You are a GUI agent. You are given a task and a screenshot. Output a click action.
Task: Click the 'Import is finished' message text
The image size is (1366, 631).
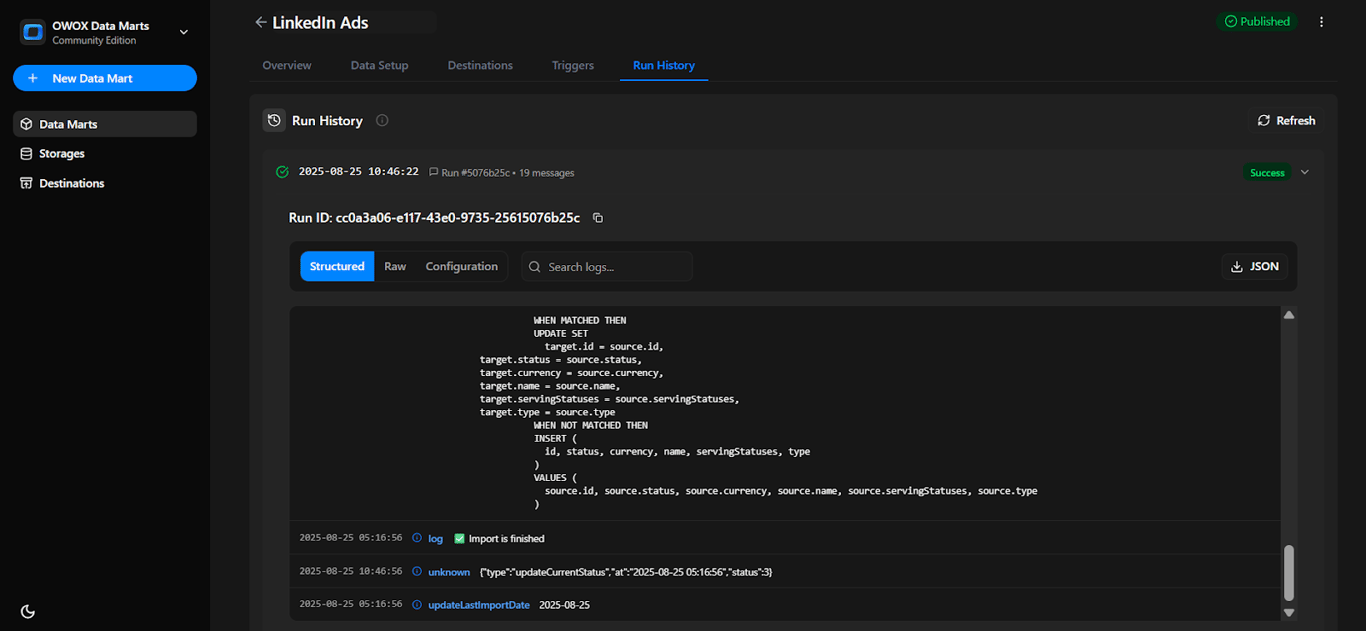coord(507,539)
